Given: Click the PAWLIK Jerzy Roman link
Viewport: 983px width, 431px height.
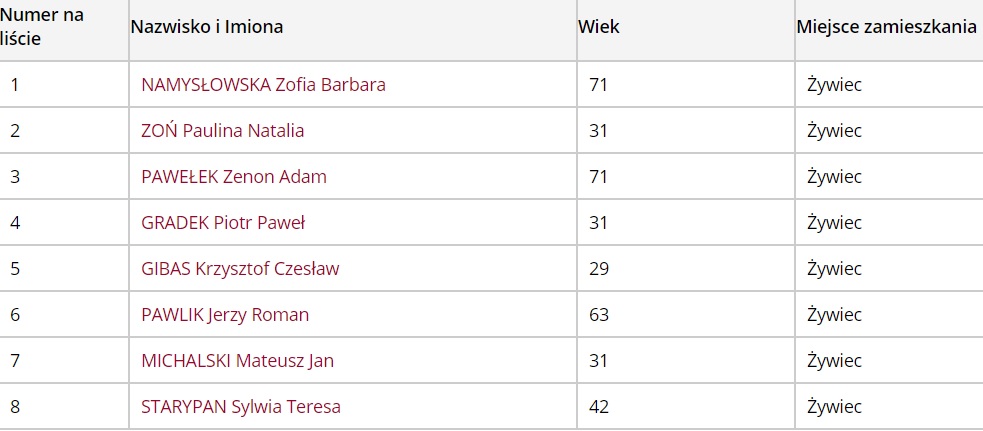Looking at the screenshot, I should click(x=225, y=315).
